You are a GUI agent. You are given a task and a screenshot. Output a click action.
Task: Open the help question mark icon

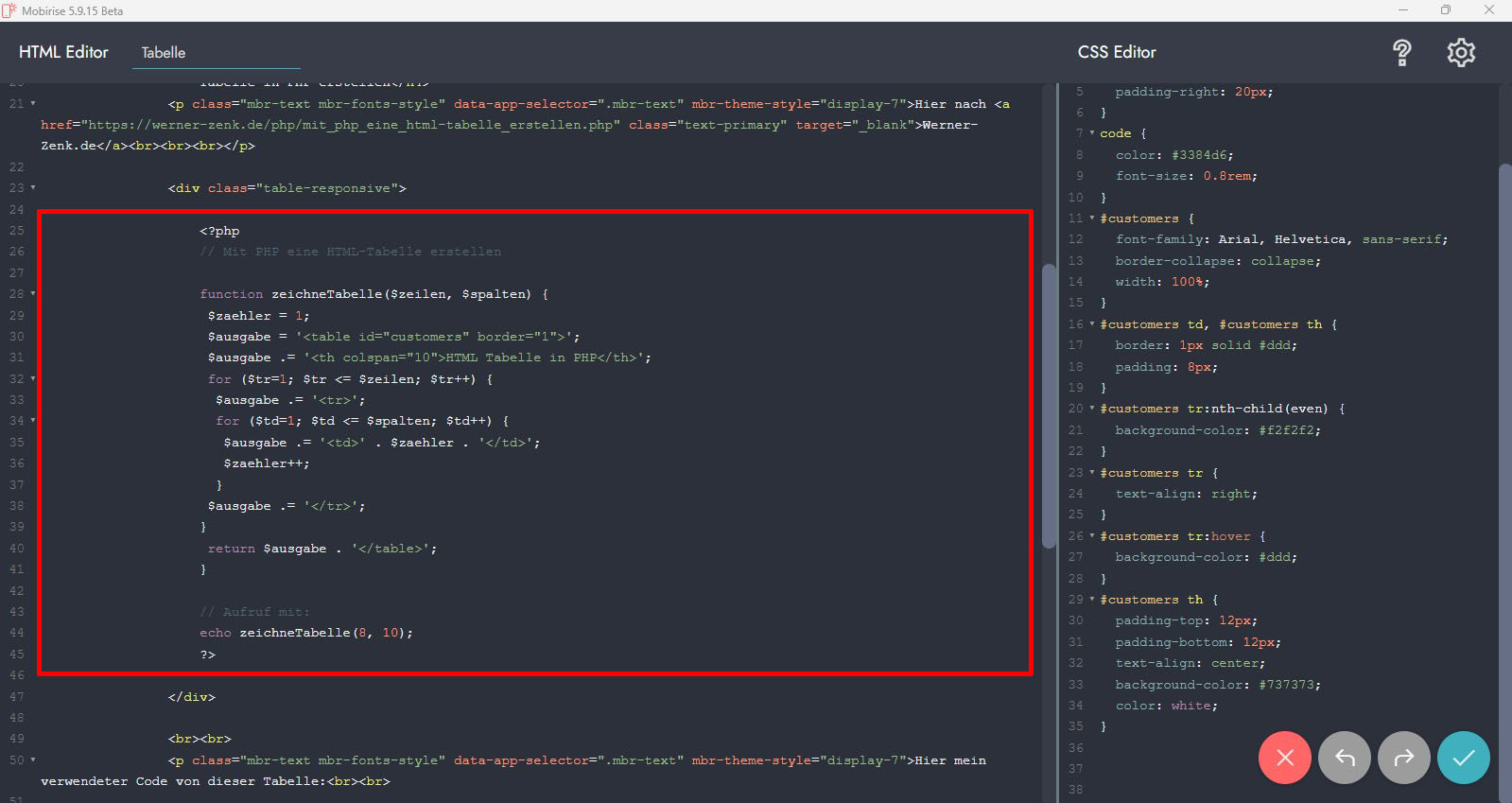point(1401,53)
